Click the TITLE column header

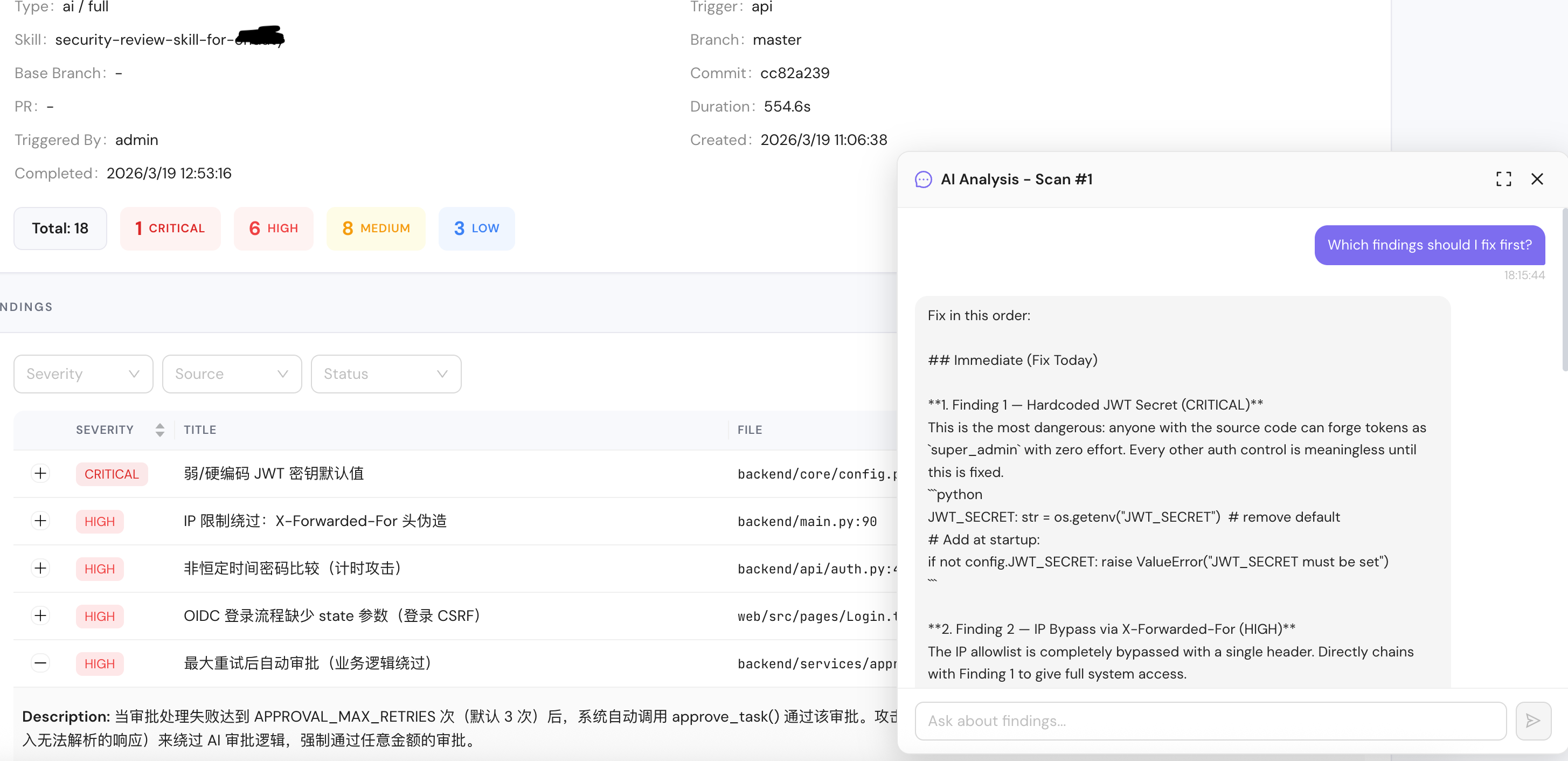[x=200, y=430]
